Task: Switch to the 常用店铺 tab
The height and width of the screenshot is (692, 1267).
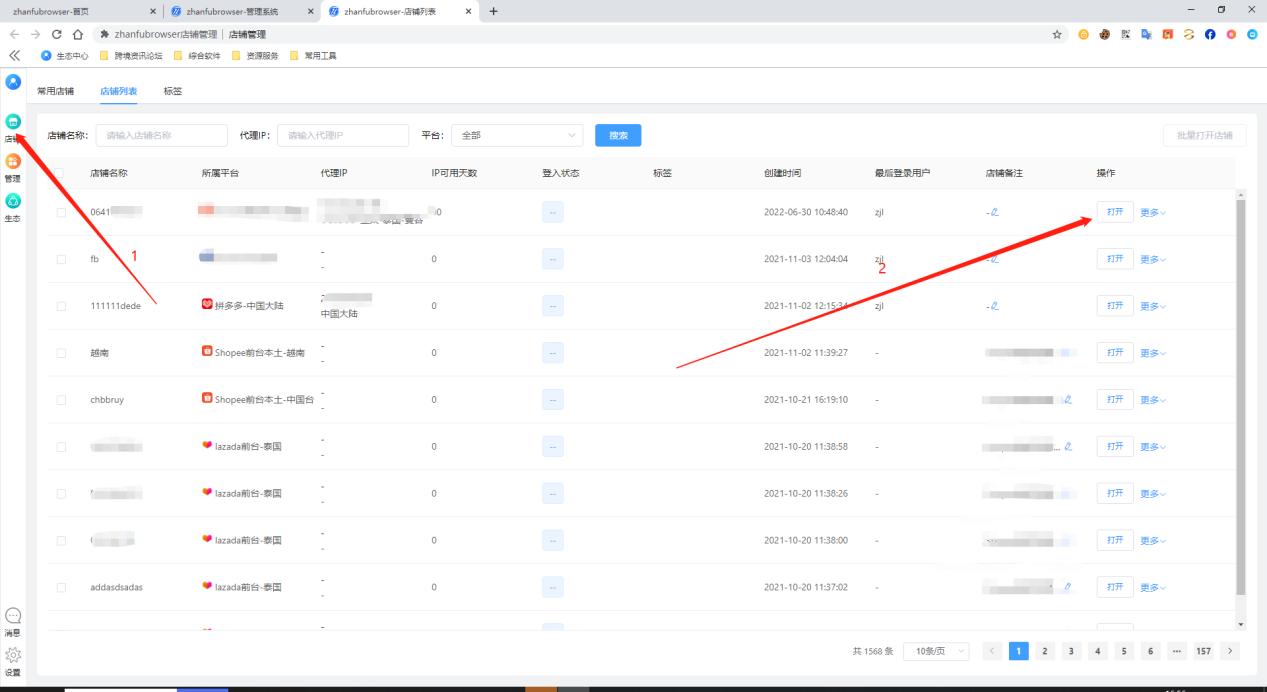Action: click(55, 91)
